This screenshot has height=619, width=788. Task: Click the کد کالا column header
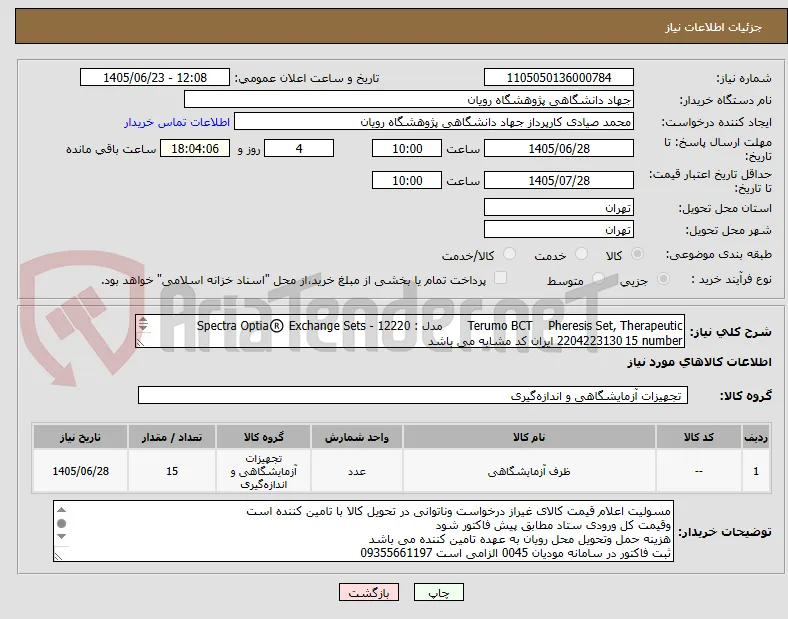pos(699,437)
